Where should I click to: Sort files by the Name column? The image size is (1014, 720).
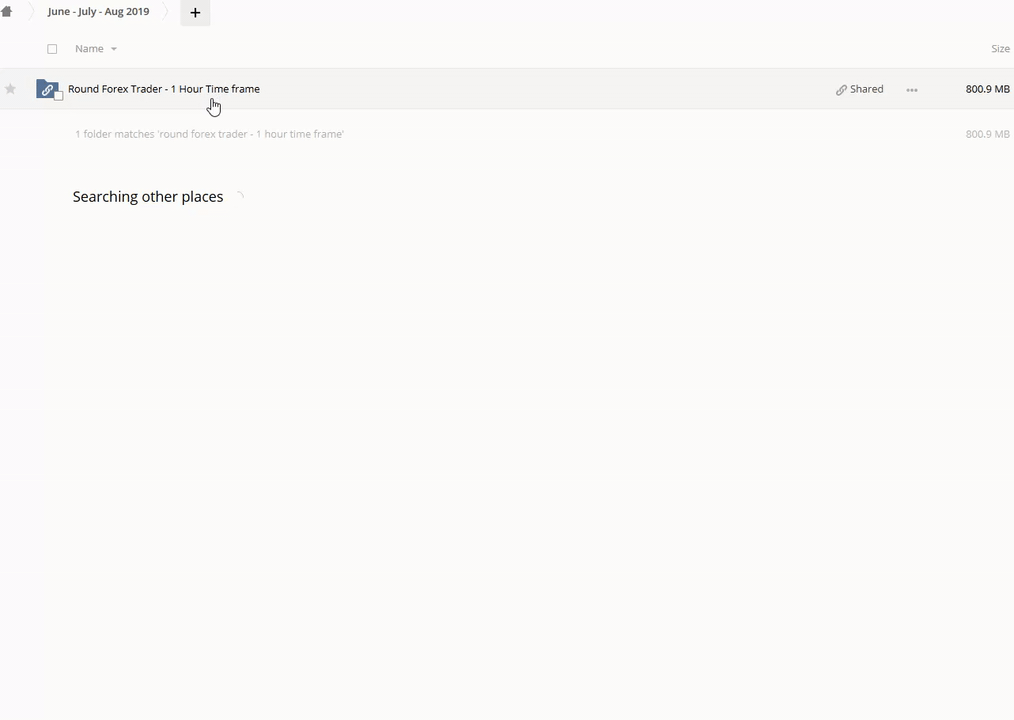[x=89, y=49]
